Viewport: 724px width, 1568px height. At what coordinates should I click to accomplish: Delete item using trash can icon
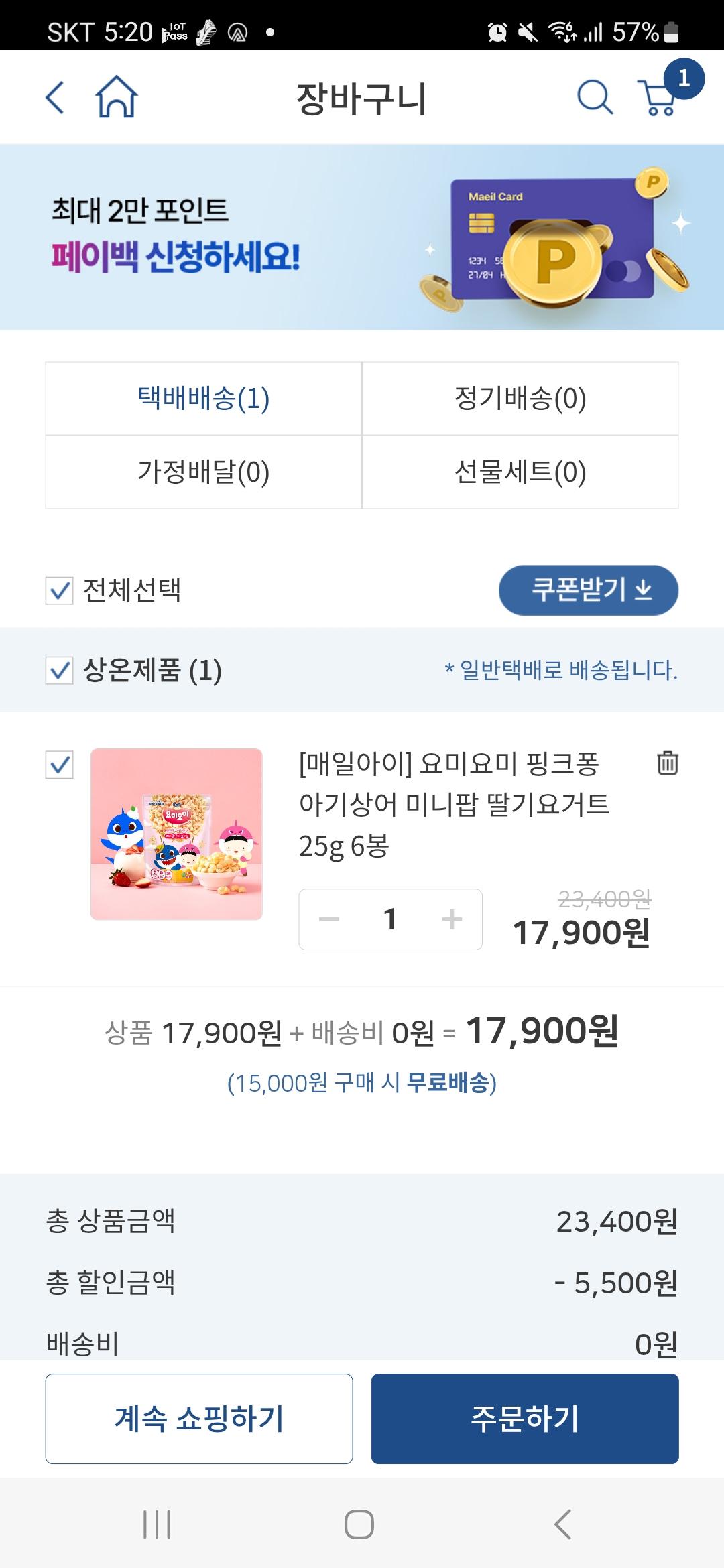(x=667, y=763)
